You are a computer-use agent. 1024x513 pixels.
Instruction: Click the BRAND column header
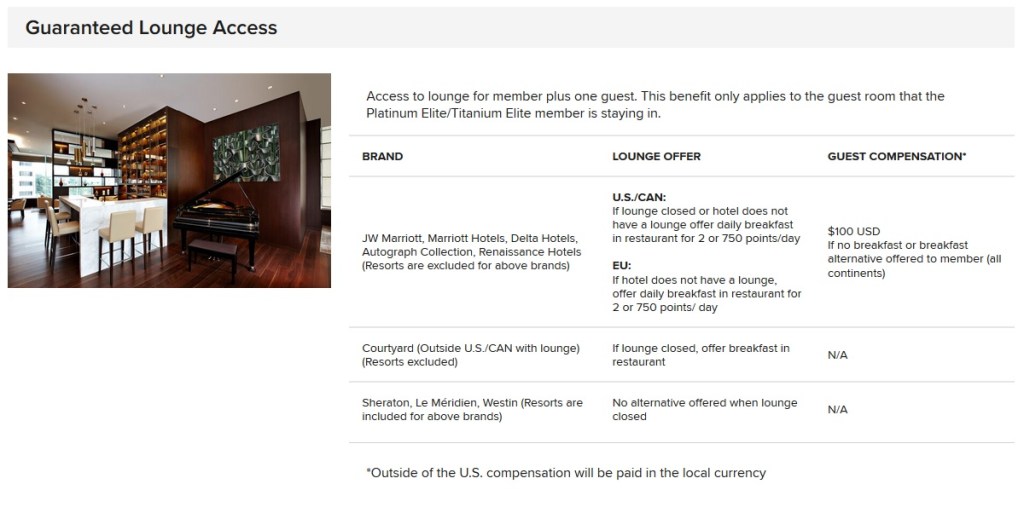(382, 157)
